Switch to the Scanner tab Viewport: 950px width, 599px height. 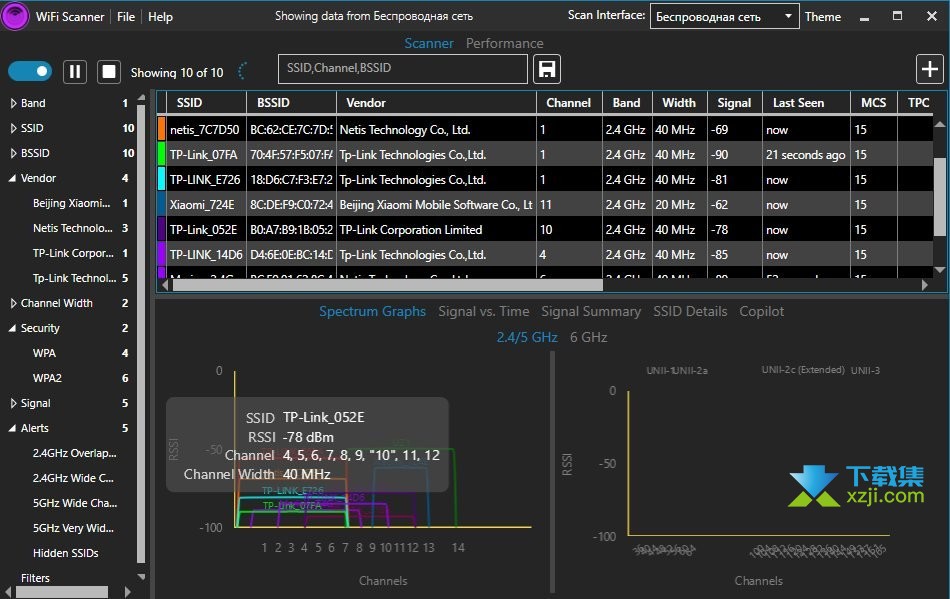(x=429, y=44)
